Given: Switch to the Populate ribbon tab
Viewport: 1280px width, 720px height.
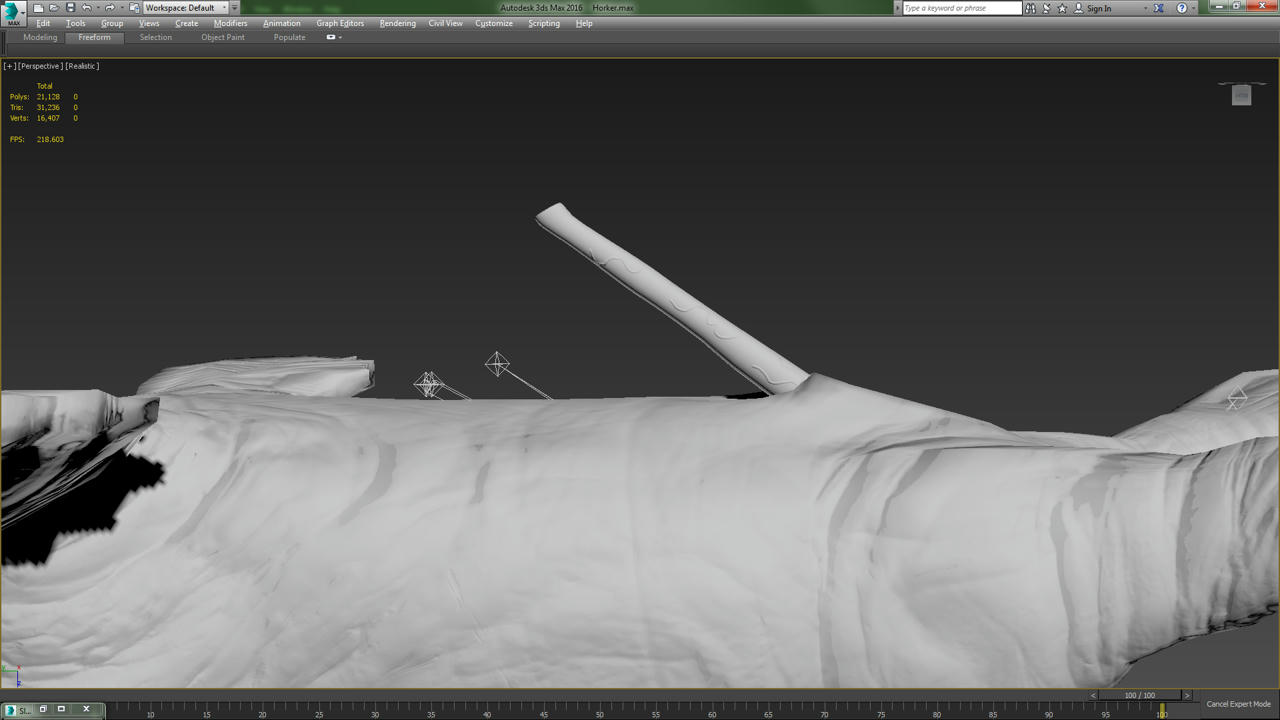Looking at the screenshot, I should [x=290, y=37].
